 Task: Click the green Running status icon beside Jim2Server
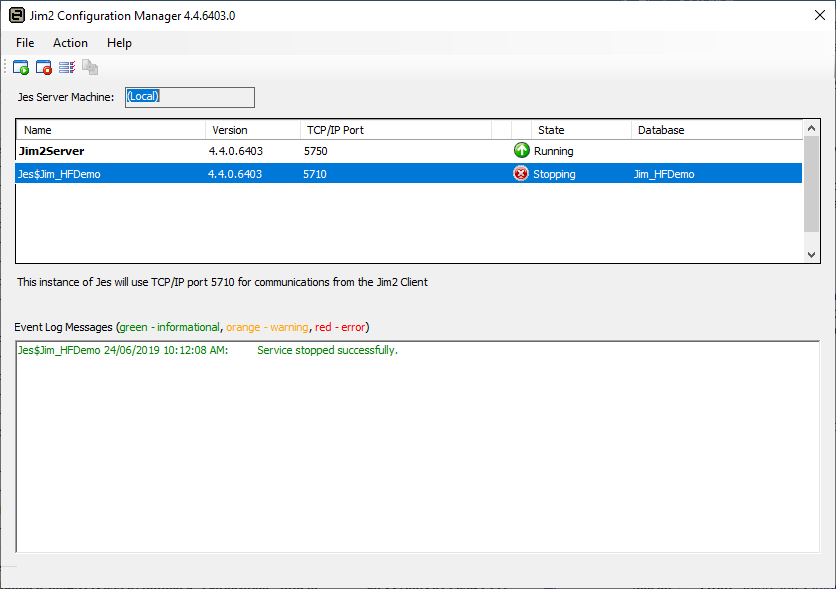(x=520, y=151)
